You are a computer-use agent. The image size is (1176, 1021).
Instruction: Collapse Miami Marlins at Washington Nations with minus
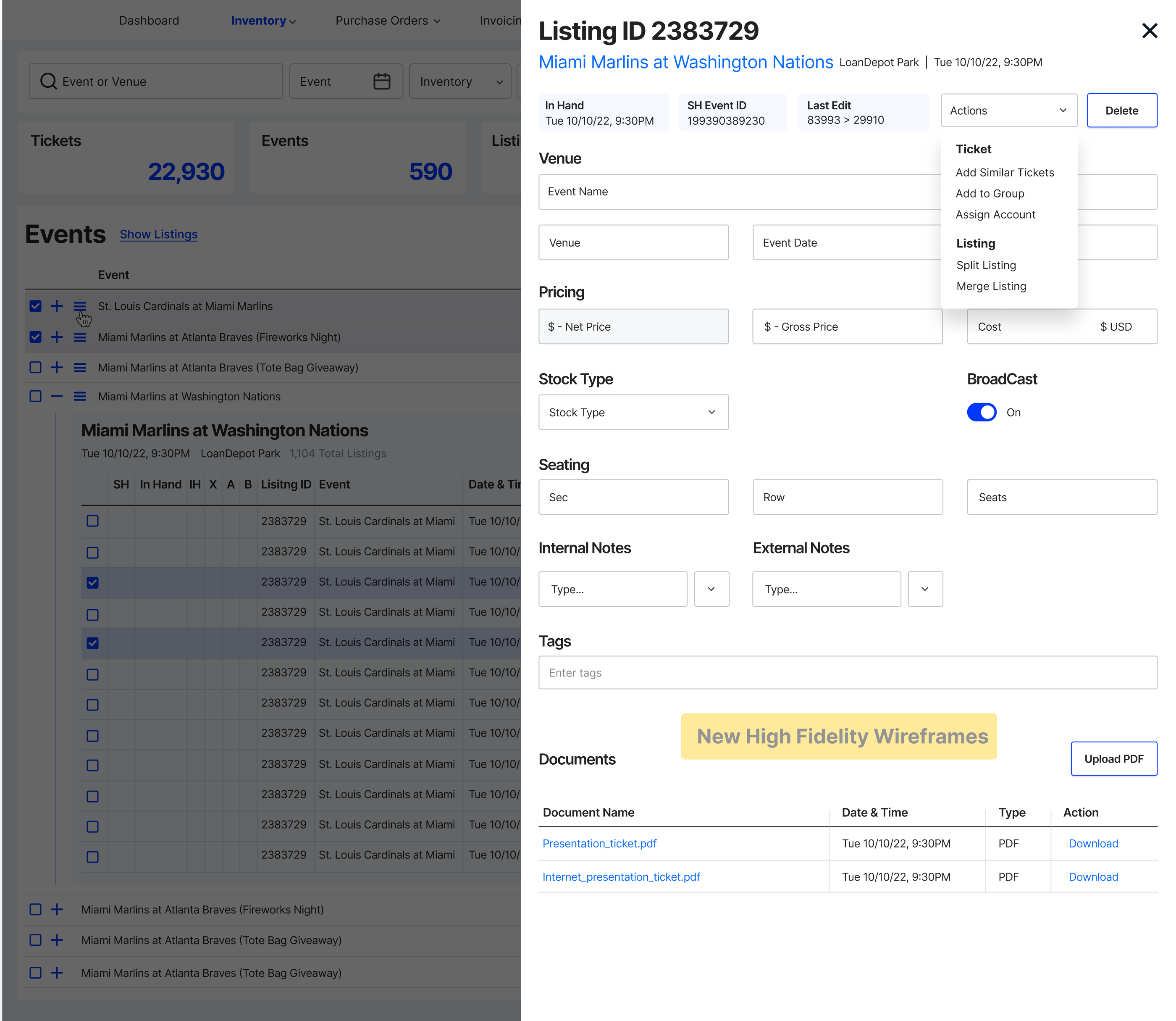click(56, 397)
